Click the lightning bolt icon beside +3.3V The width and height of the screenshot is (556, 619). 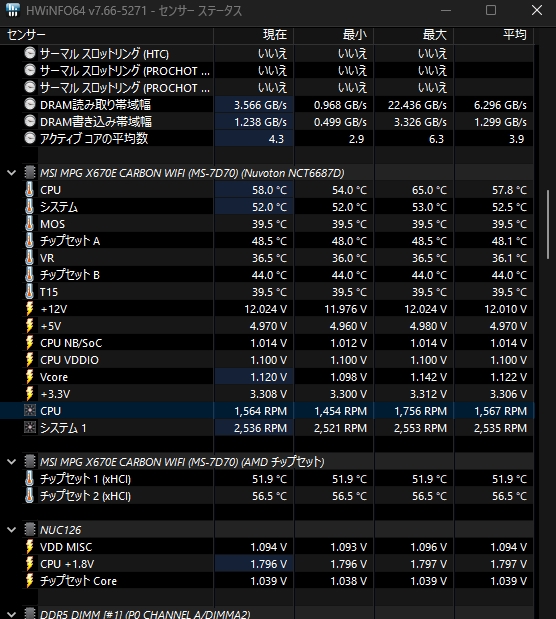coord(30,394)
